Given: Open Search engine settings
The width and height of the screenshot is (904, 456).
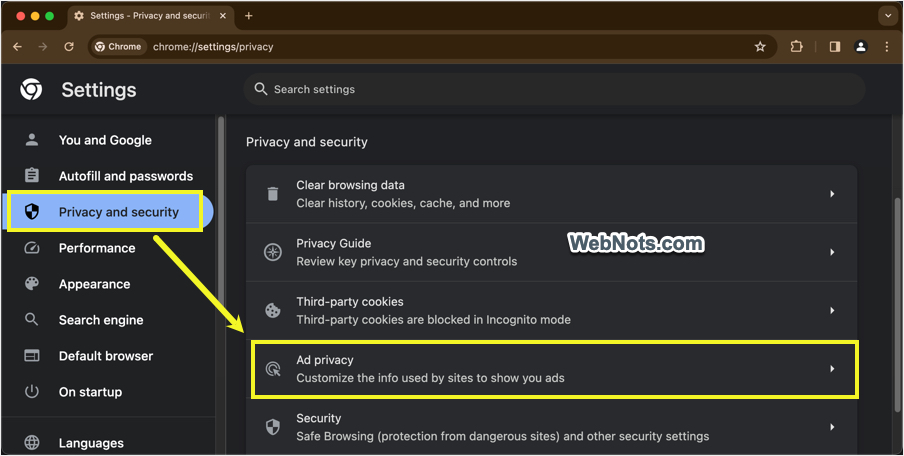Looking at the screenshot, I should pyautogui.click(x=108, y=320).
